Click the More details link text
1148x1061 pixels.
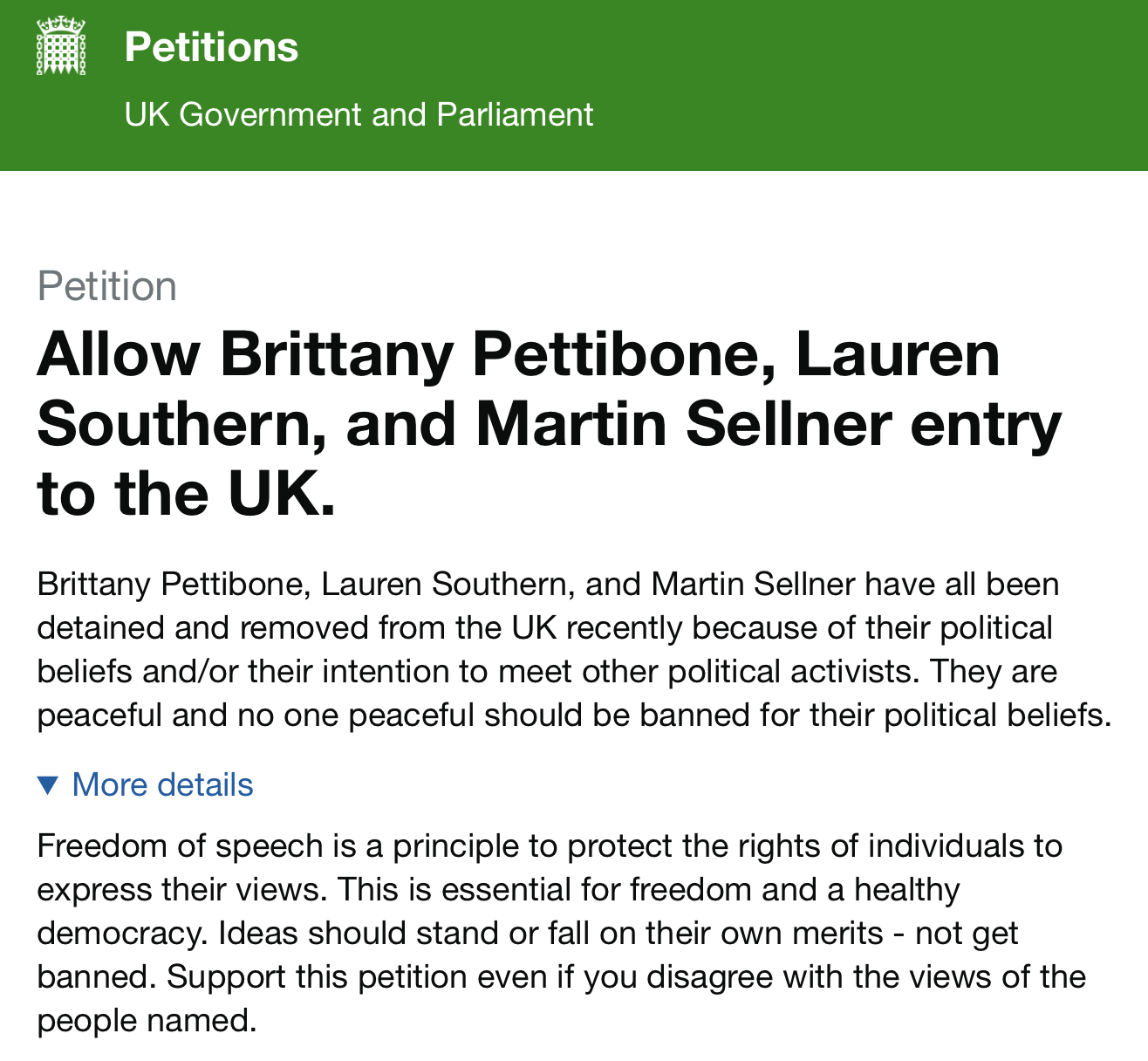(x=162, y=785)
